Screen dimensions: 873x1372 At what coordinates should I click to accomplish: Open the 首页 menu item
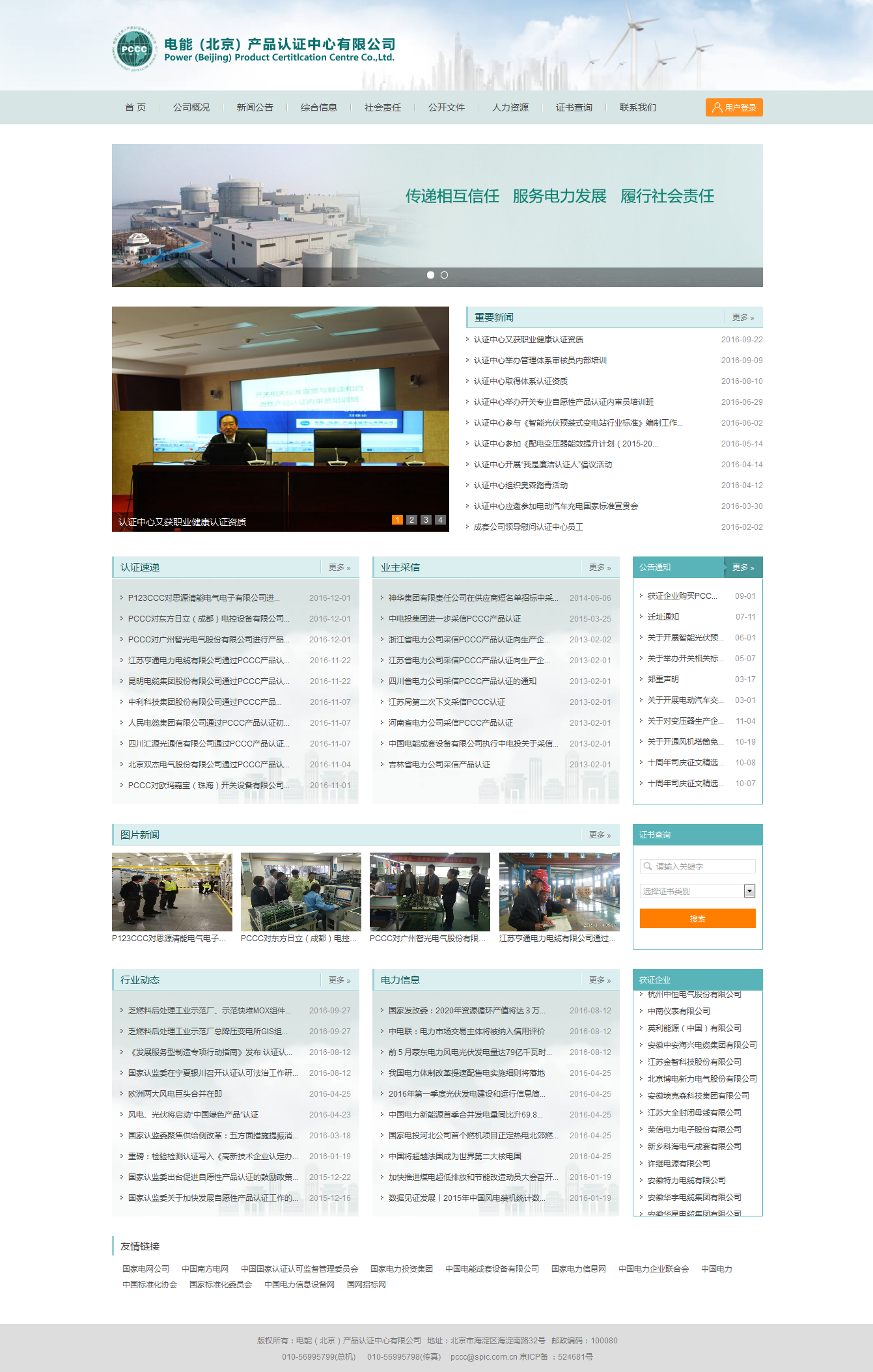pyautogui.click(x=135, y=107)
